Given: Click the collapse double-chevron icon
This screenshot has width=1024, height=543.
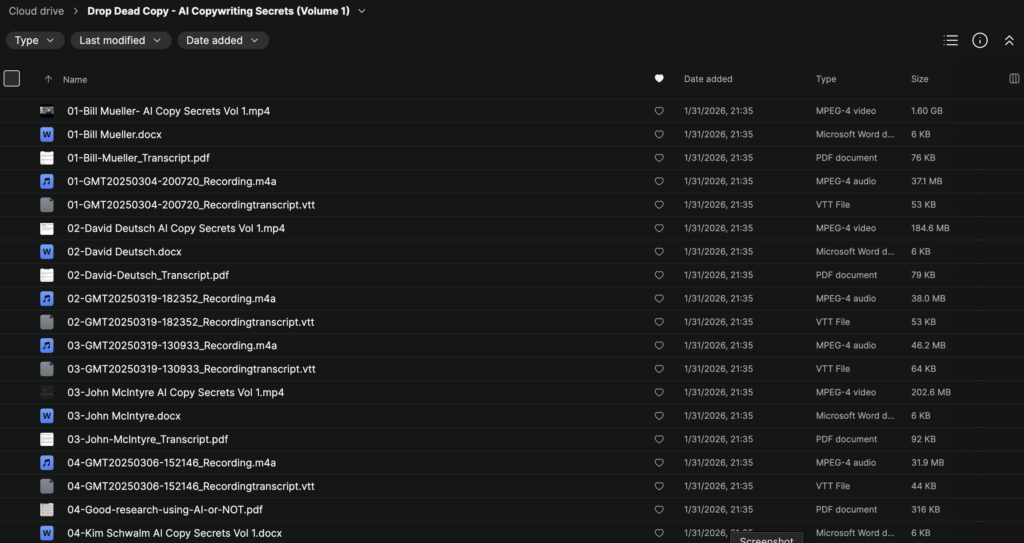Looking at the screenshot, I should [1009, 40].
